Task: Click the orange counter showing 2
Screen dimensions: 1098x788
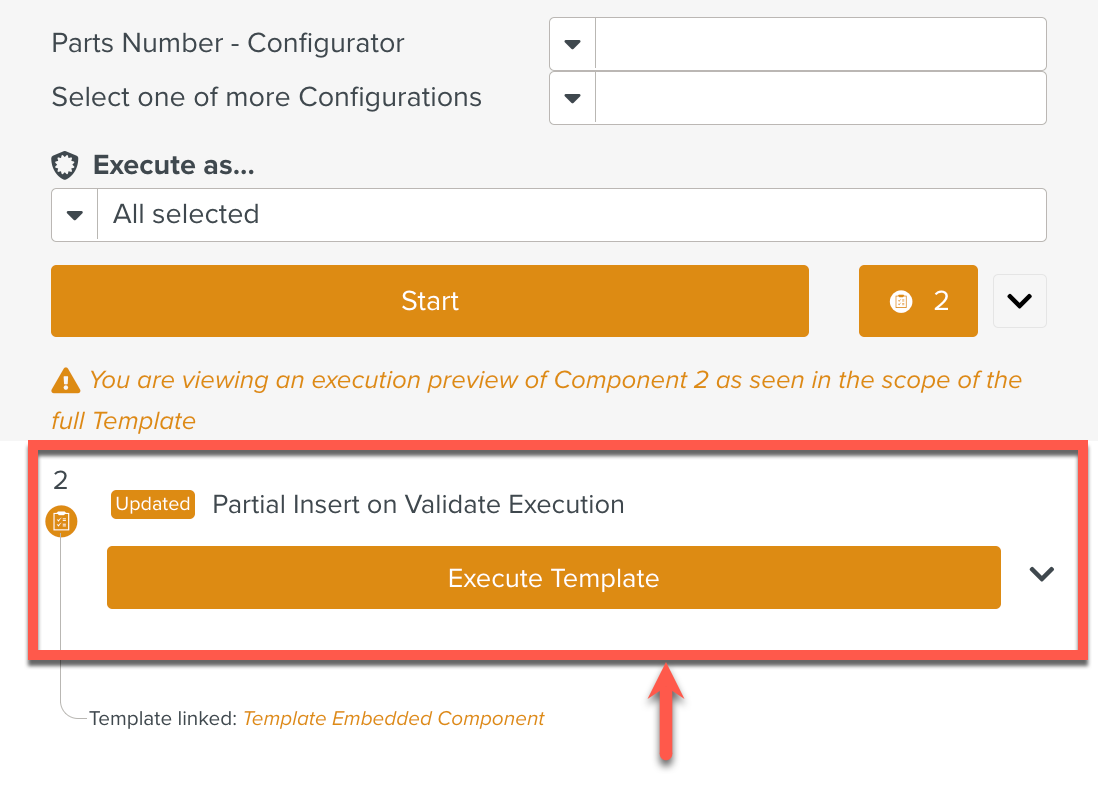Action: [x=918, y=300]
